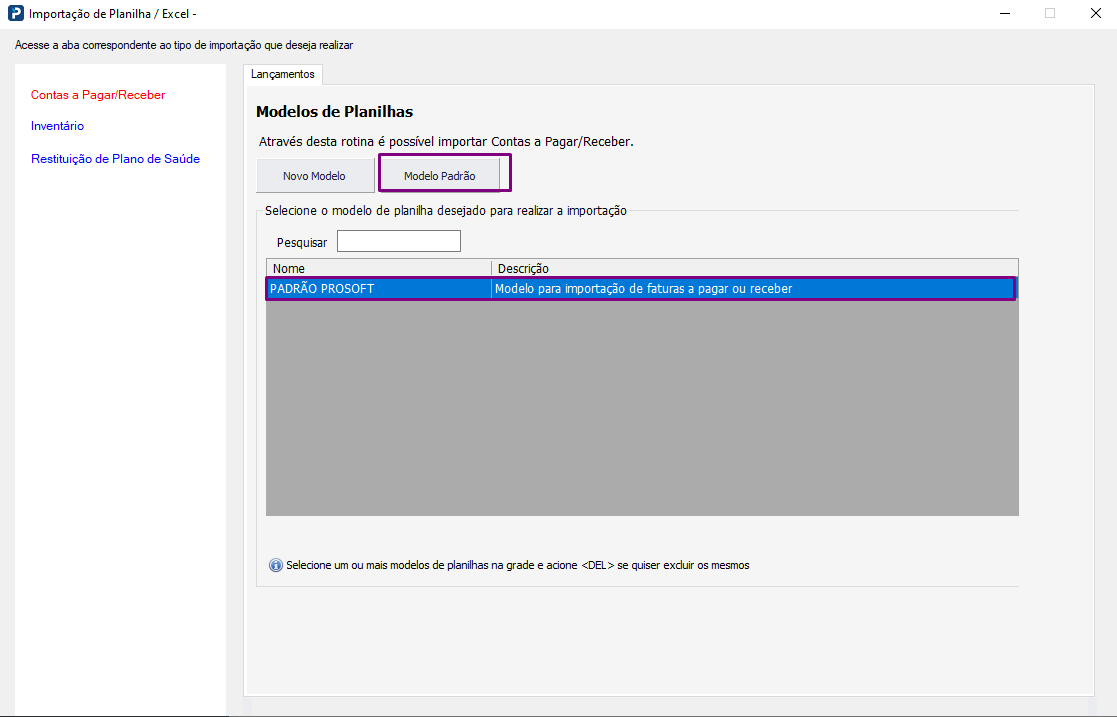Click the Prosoft app icon in title bar

(16, 14)
